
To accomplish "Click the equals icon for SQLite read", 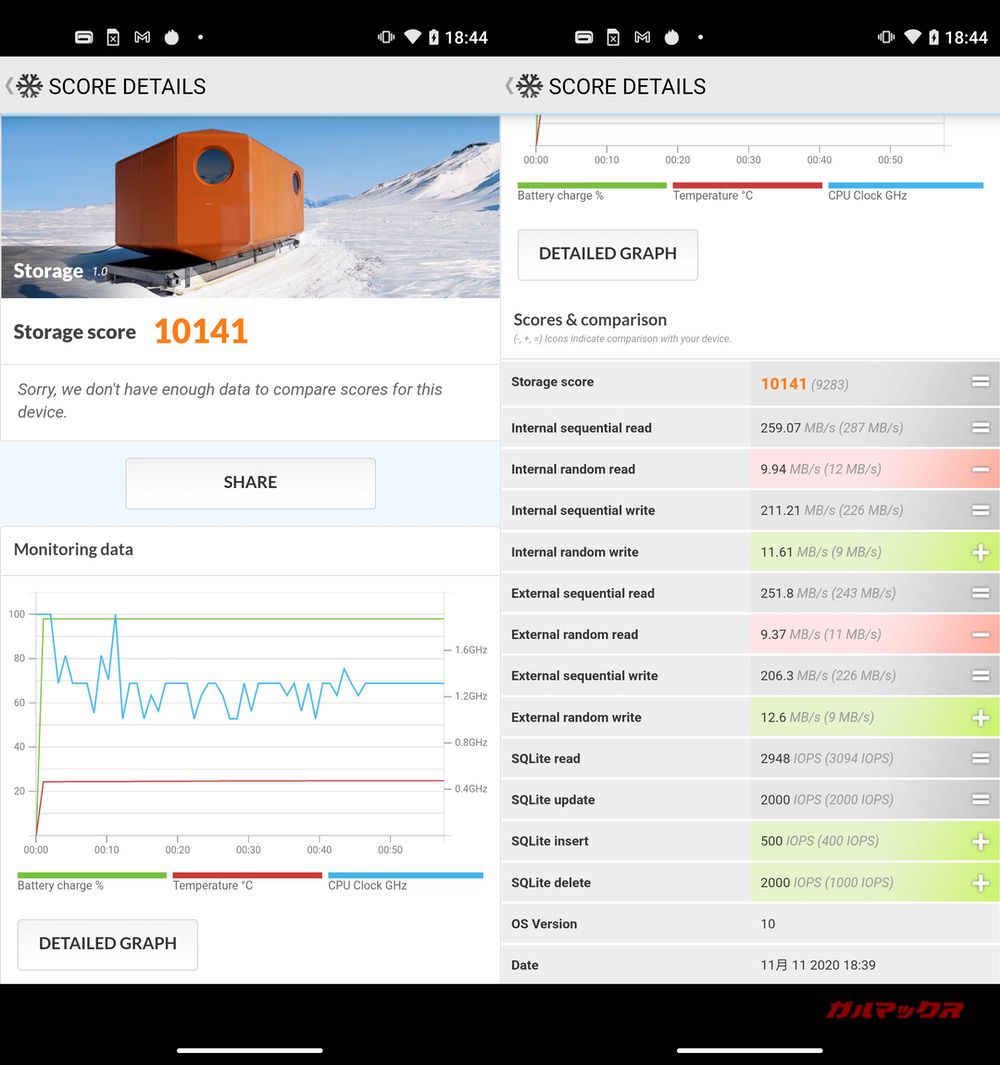I will 980,758.
